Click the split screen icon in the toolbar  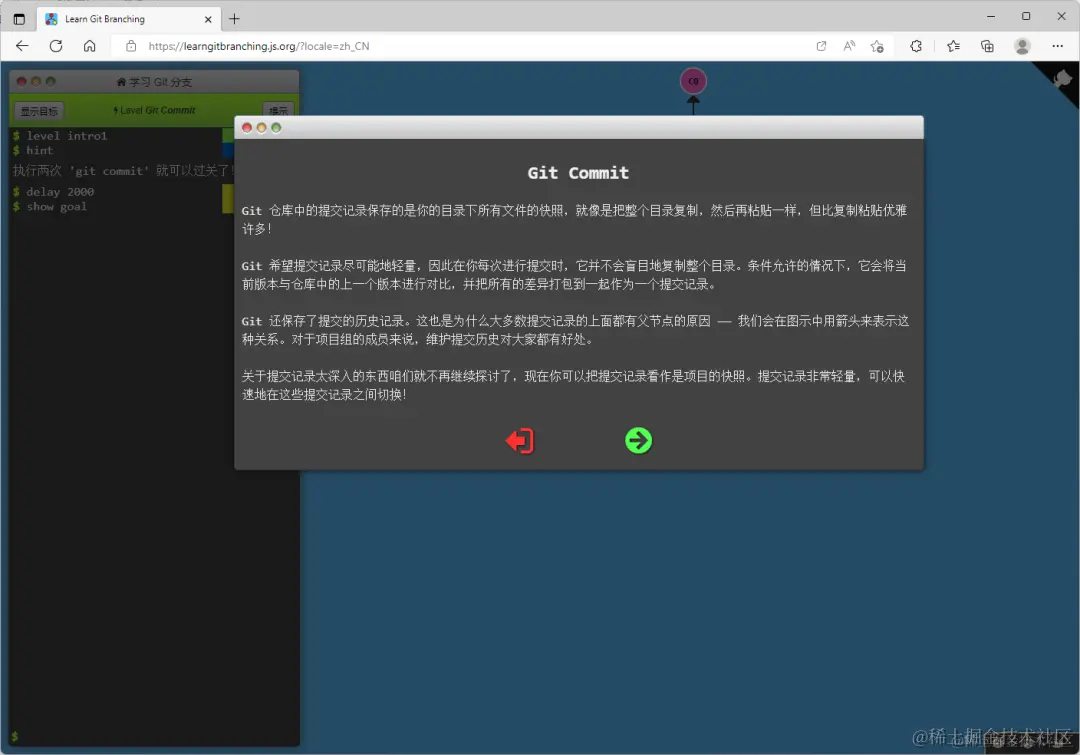822,46
